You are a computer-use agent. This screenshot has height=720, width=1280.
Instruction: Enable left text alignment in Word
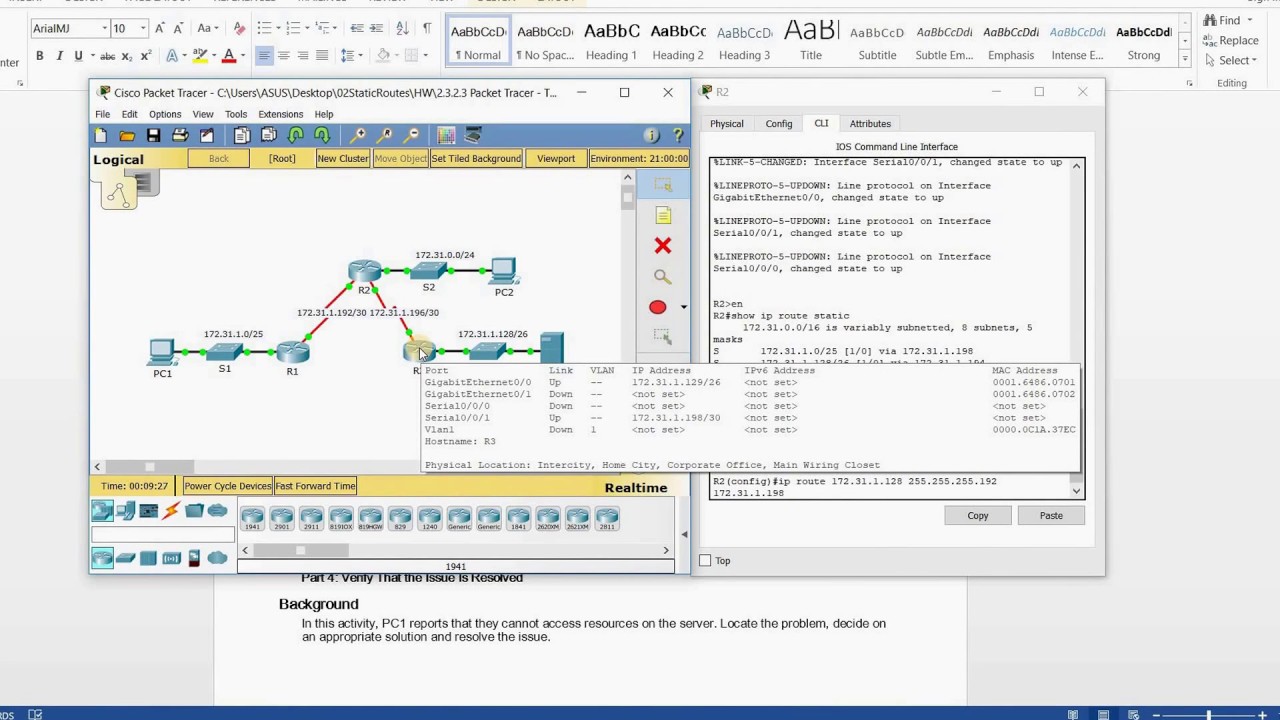coord(264,56)
